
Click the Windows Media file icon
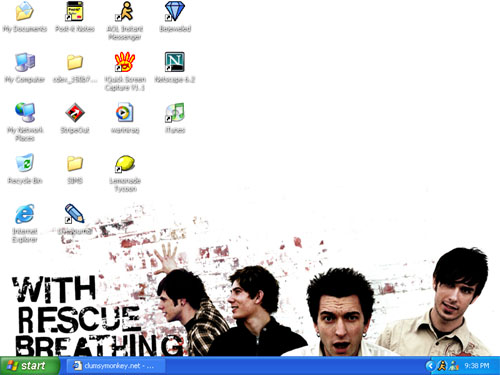(x=125, y=112)
